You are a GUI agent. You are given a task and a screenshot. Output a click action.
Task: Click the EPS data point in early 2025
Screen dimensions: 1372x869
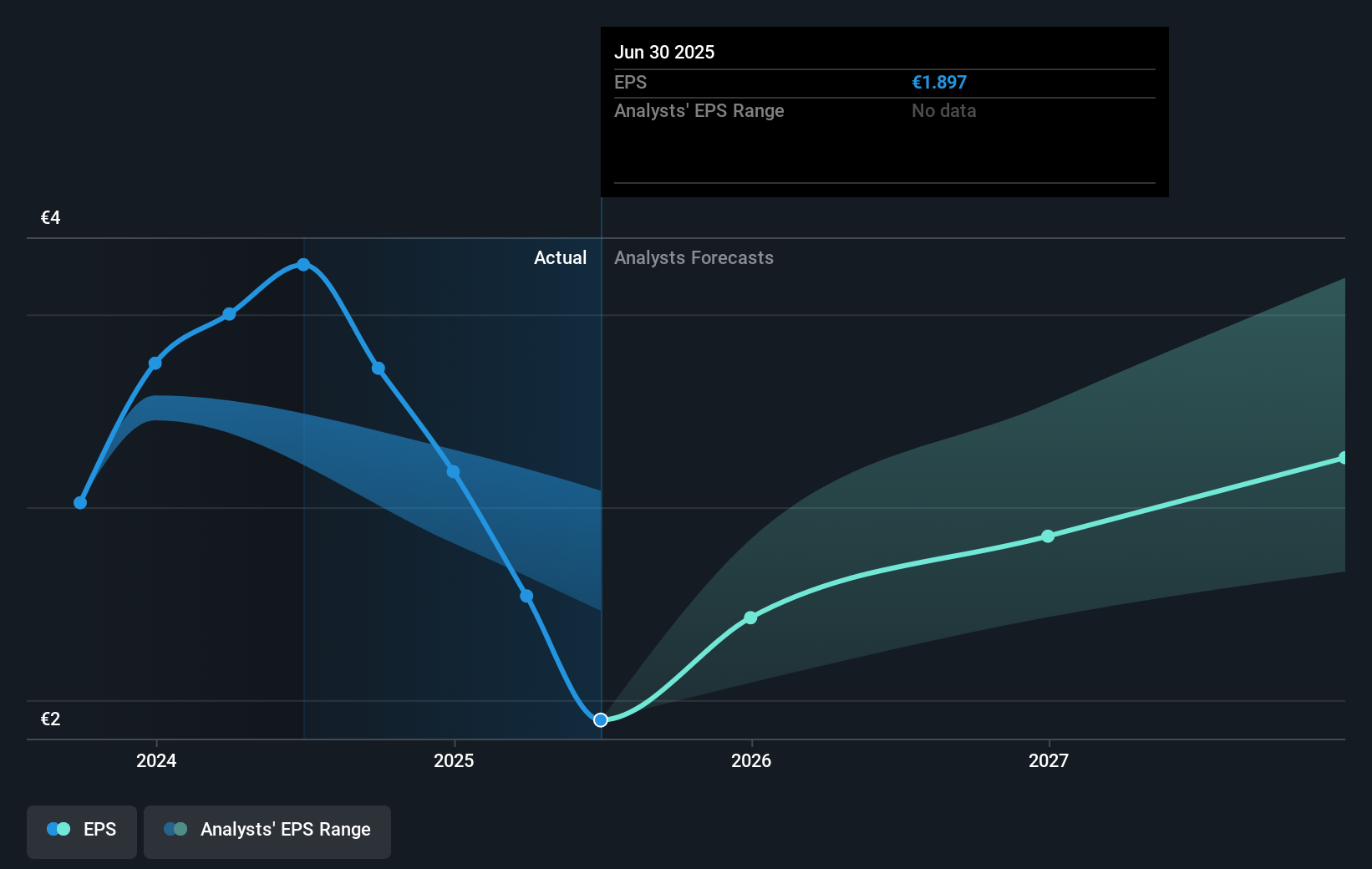[526, 597]
